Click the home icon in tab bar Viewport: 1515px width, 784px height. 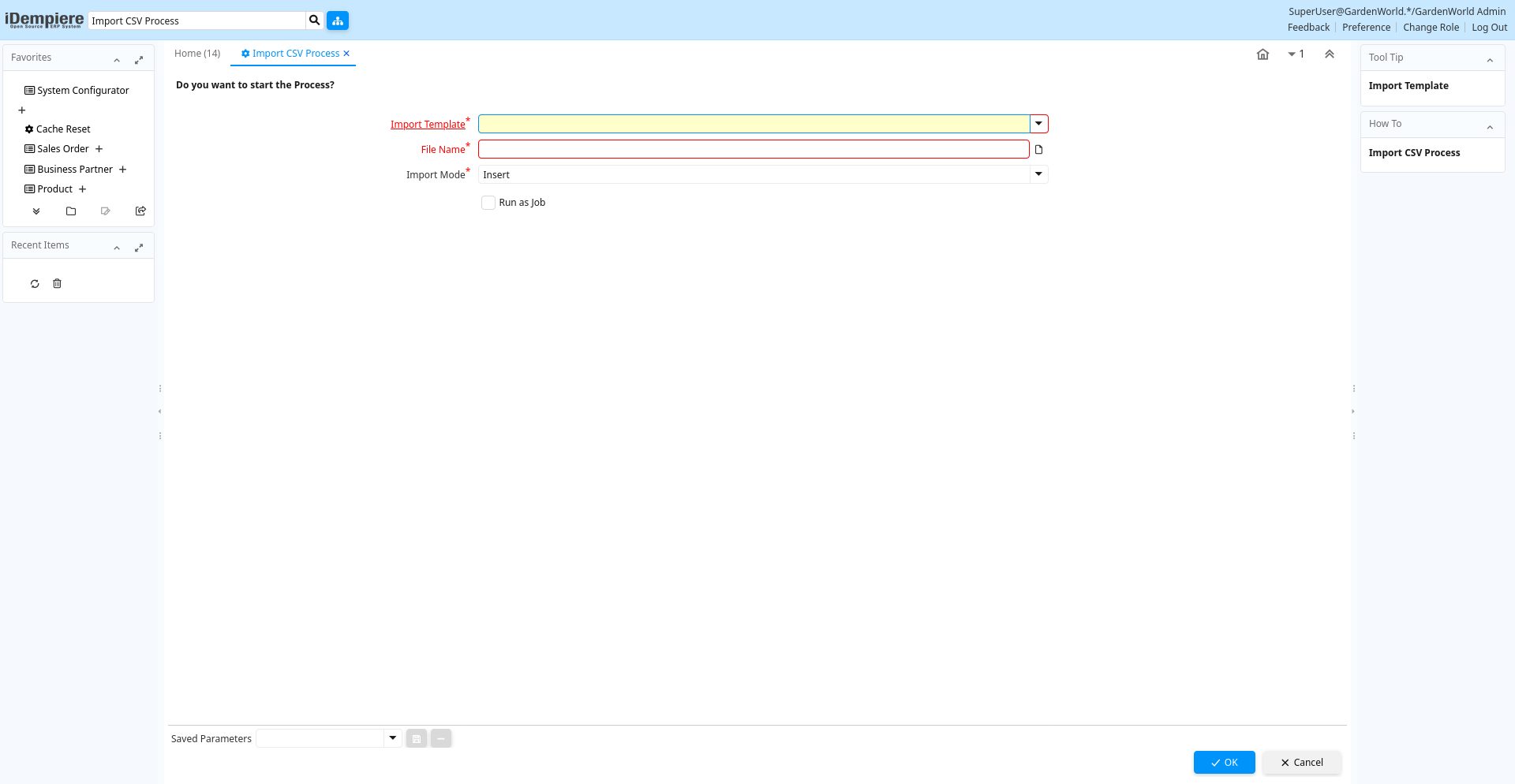[1262, 54]
